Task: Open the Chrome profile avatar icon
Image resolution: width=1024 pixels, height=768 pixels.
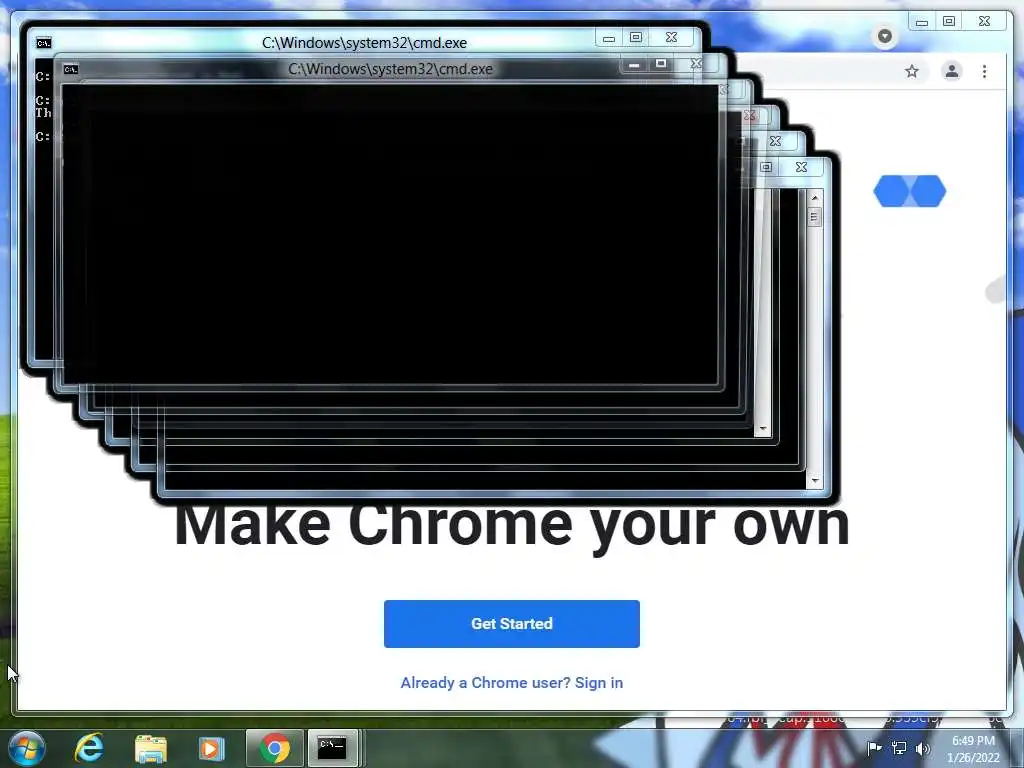Action: coord(952,71)
